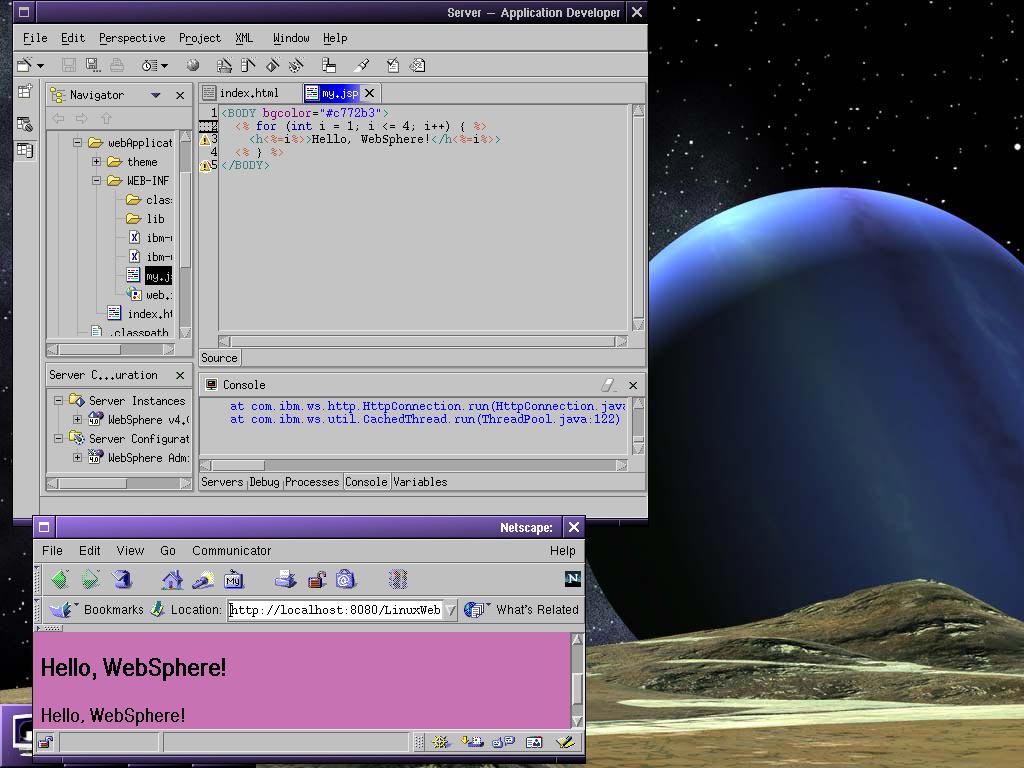Click Netscape Search flashlight icon

(203, 579)
